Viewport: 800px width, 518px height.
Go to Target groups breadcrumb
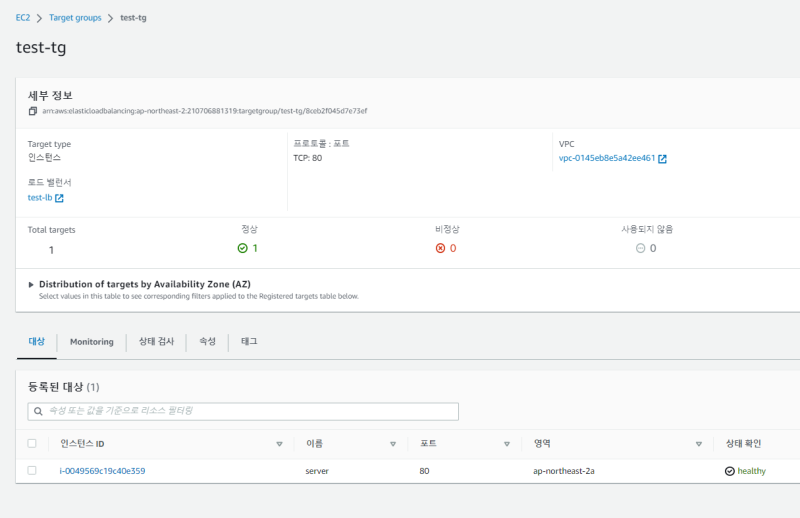(75, 18)
